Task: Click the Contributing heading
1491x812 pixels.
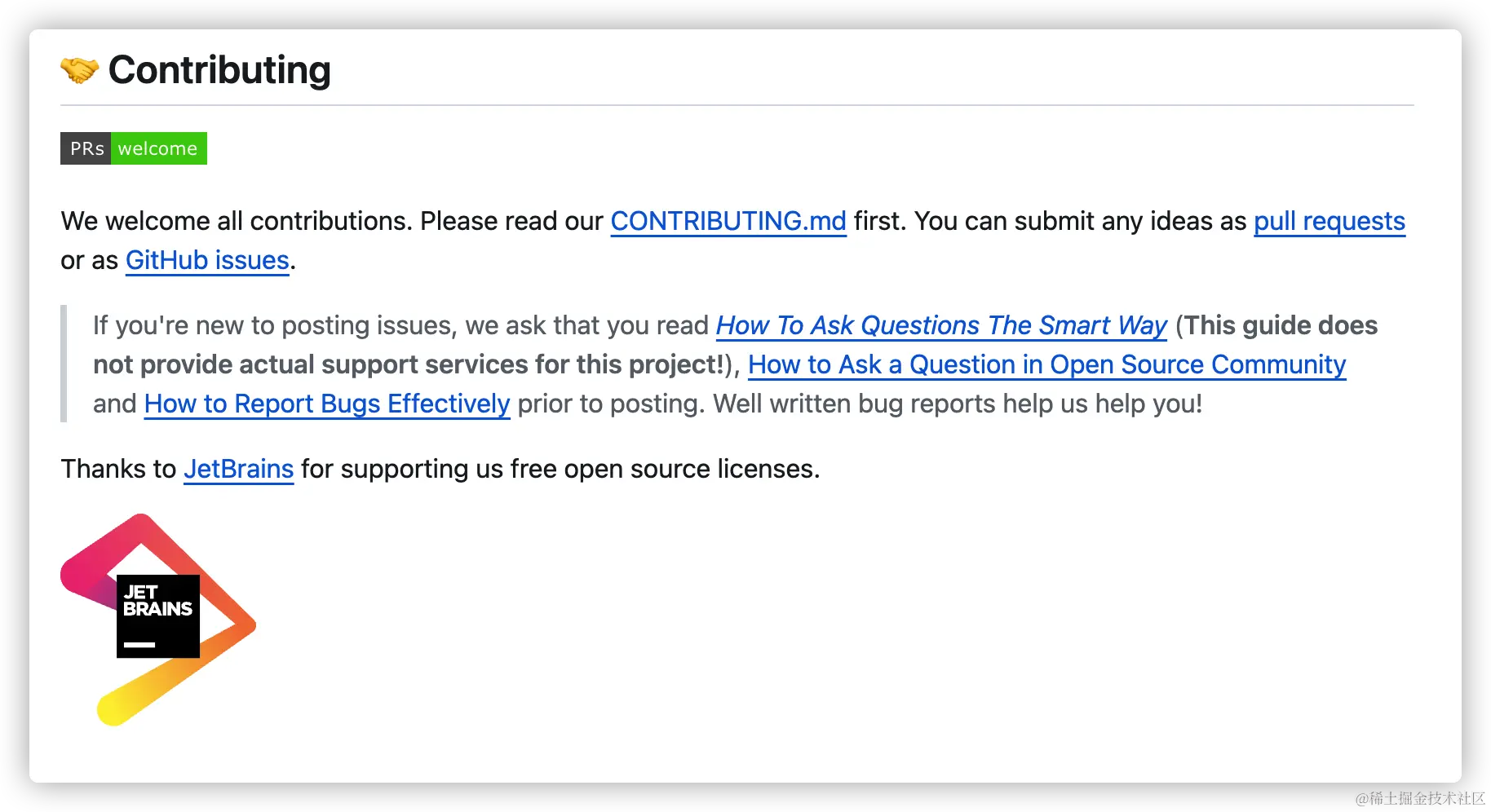Action: pos(219,70)
